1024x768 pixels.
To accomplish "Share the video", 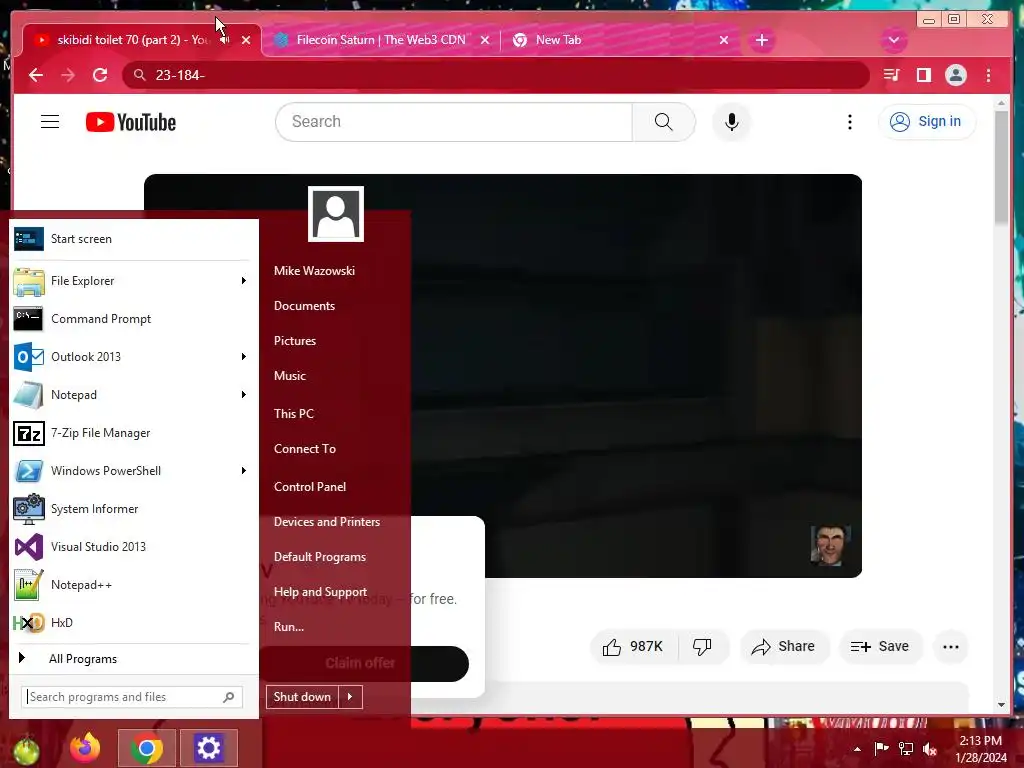I will (784, 647).
